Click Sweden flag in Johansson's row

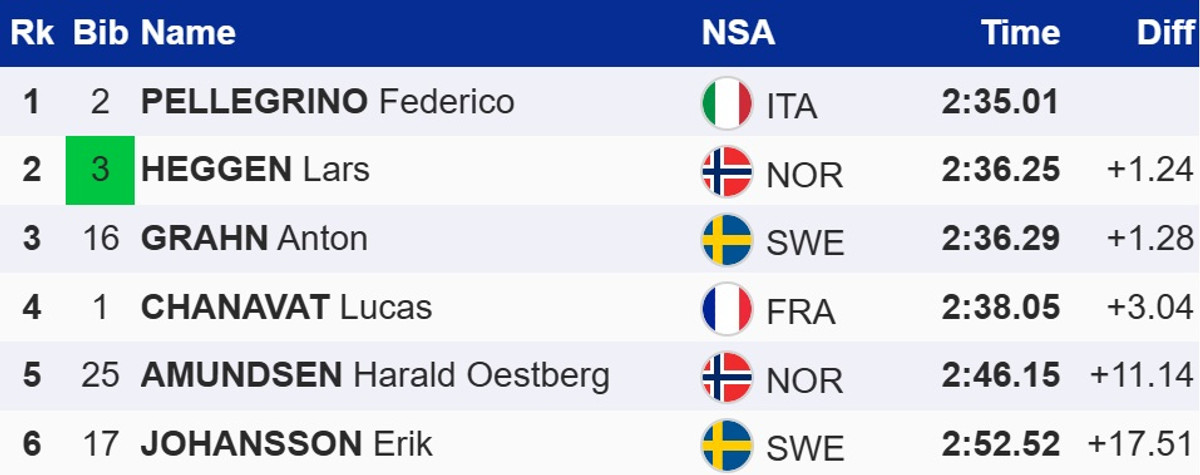click(727, 444)
